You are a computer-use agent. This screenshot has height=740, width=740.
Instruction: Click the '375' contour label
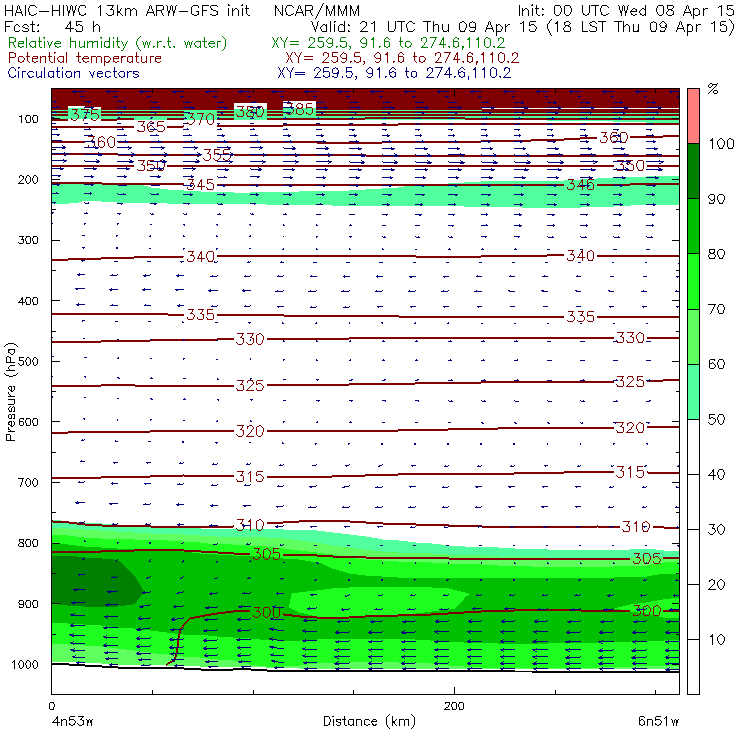[85, 115]
